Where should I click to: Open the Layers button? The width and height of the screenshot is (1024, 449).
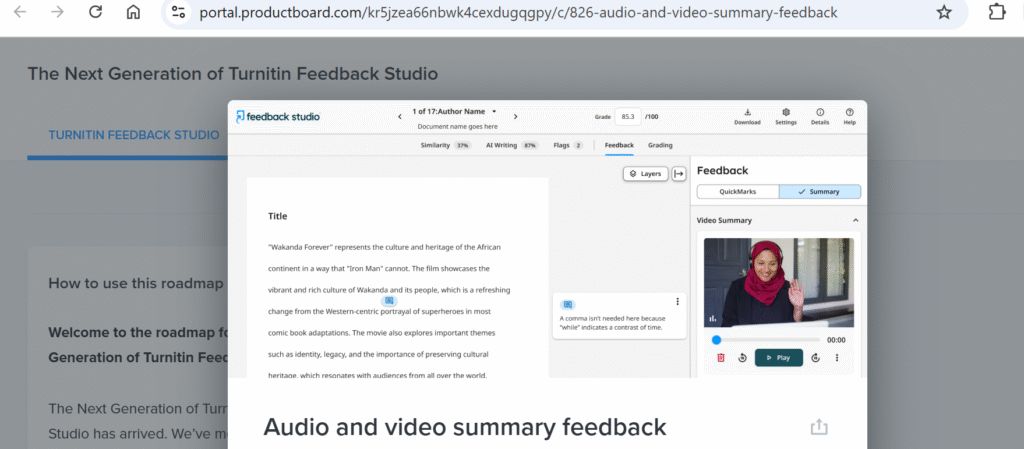[x=646, y=174]
